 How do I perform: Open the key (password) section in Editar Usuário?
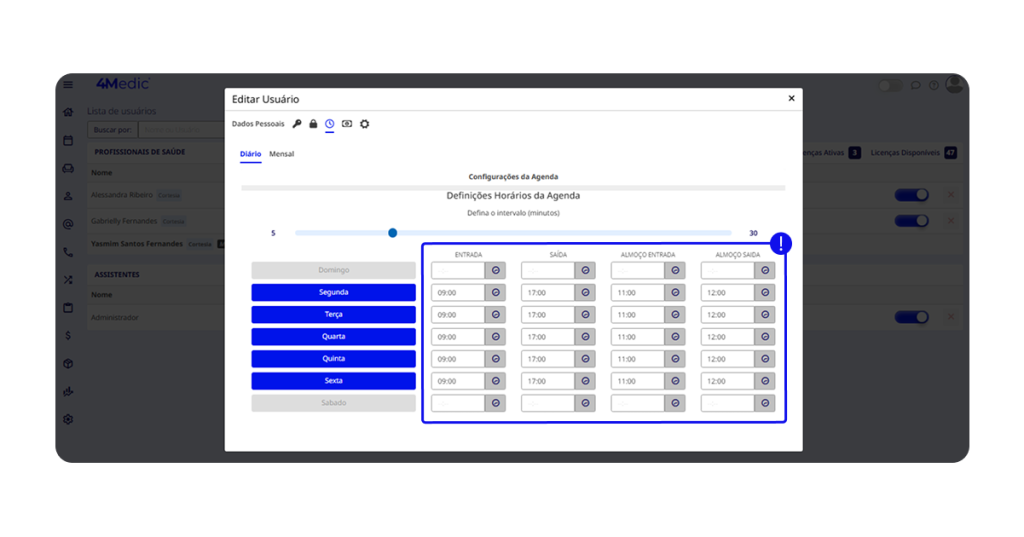(297, 124)
